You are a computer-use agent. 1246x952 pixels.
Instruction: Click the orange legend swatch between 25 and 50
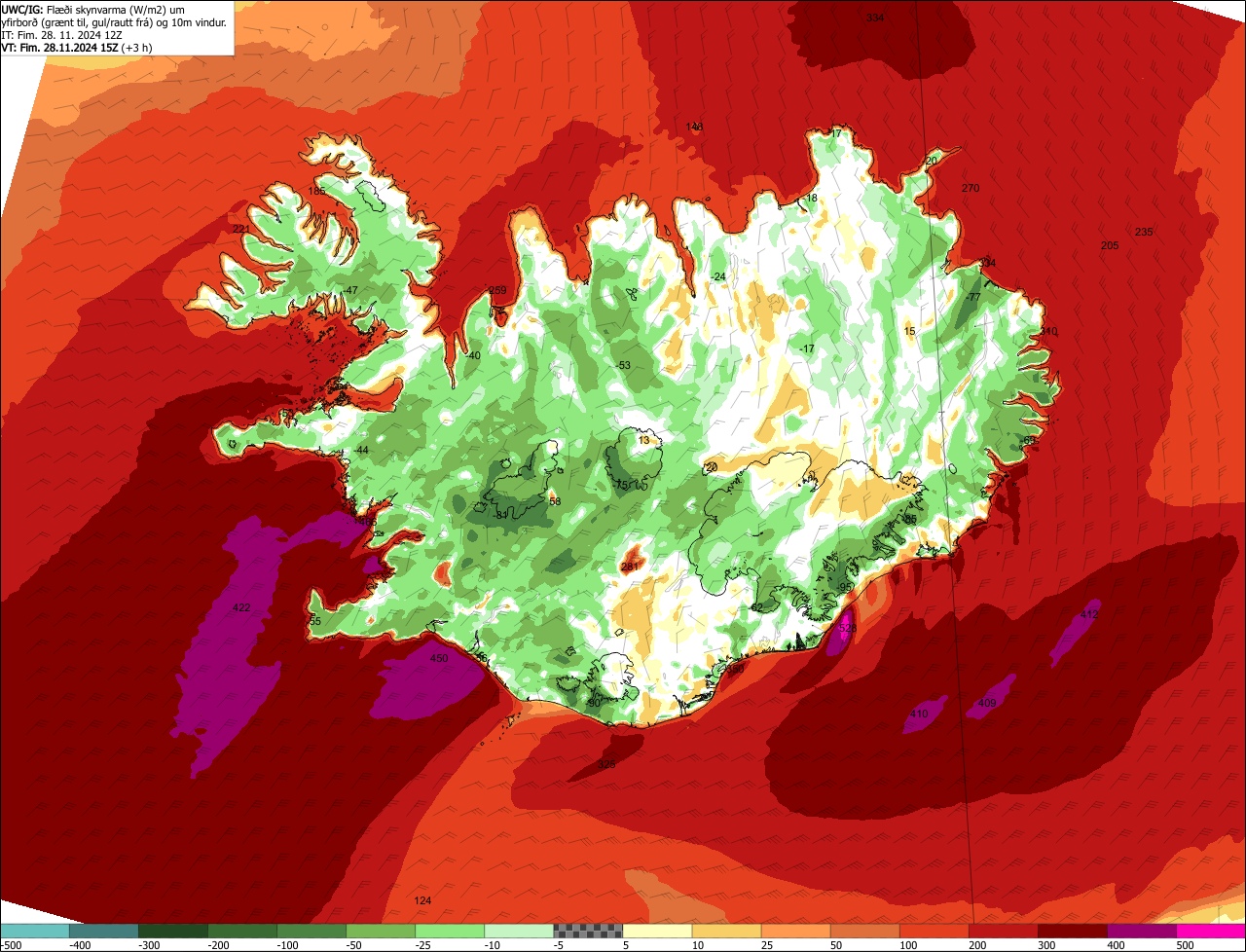point(796,931)
